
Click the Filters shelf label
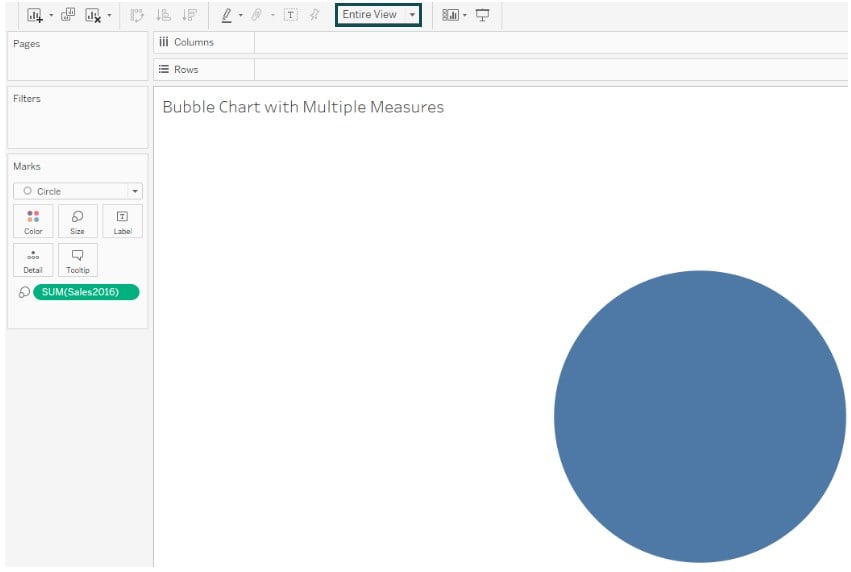tap(27, 98)
